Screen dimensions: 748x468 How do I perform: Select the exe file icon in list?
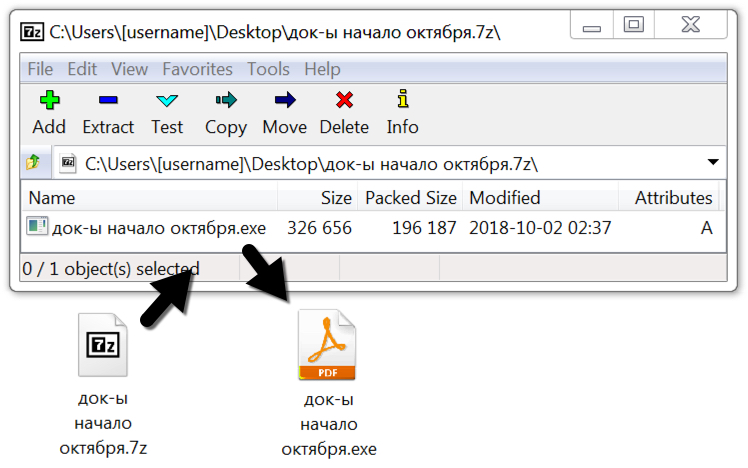coord(37,226)
